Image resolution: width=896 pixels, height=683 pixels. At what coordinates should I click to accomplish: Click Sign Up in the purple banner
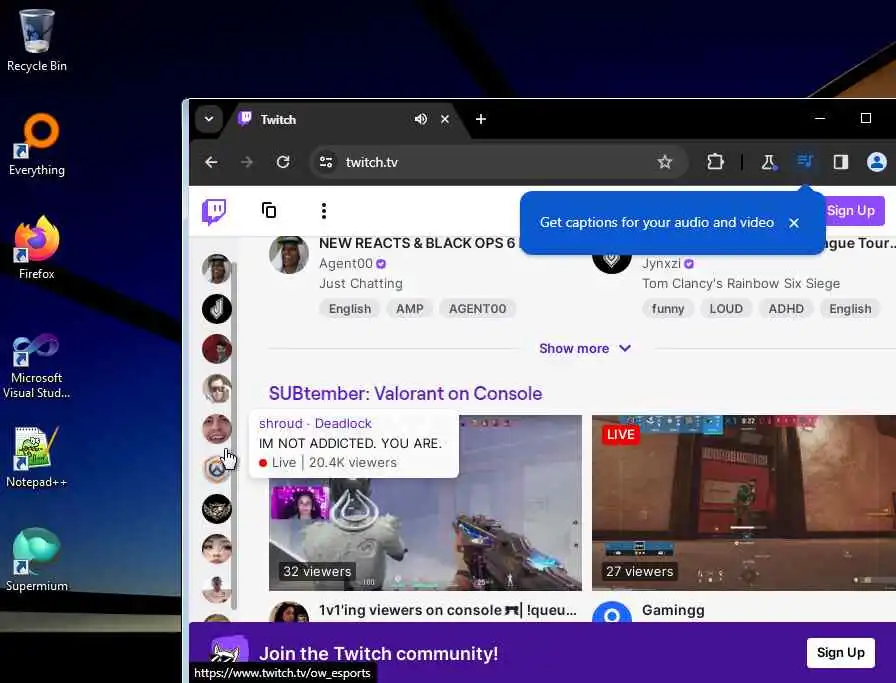tap(841, 653)
